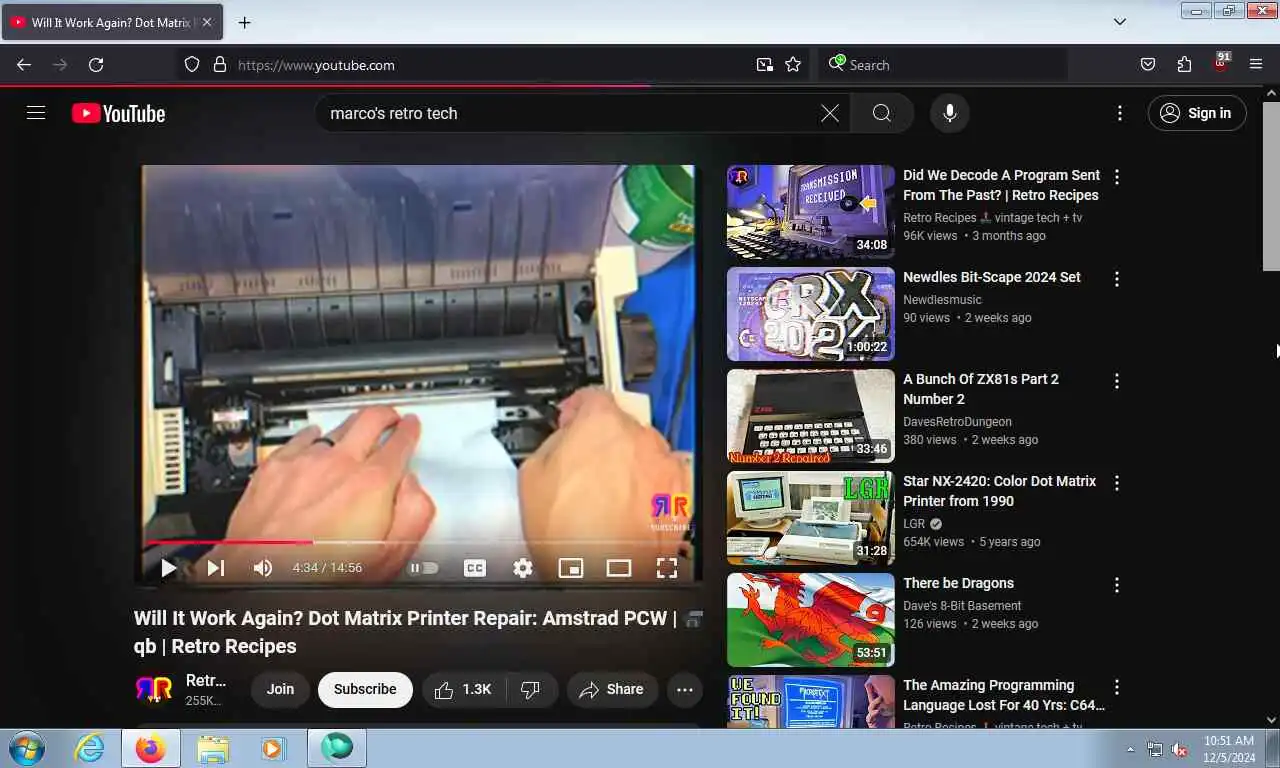Click Dave's 8-Bit Basement channel name

click(962, 606)
